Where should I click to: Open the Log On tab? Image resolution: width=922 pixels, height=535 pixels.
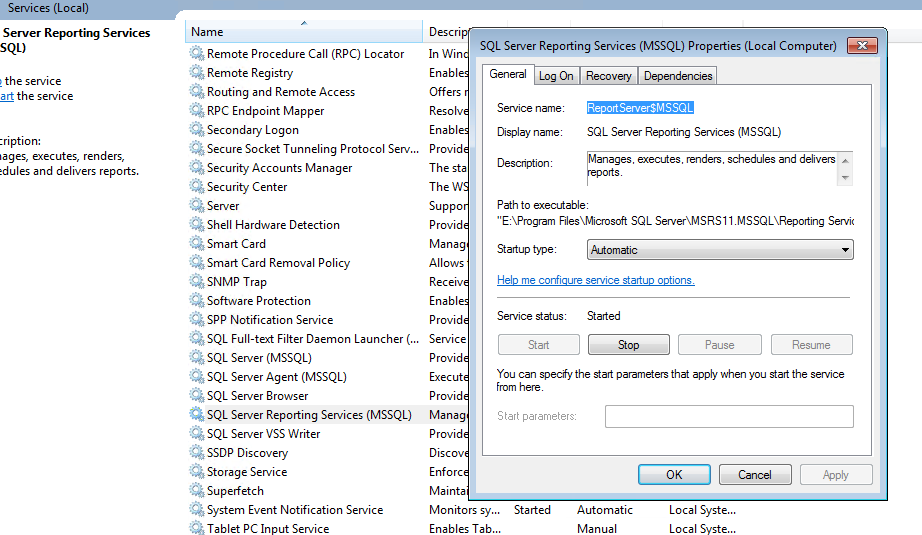pyautogui.click(x=556, y=76)
